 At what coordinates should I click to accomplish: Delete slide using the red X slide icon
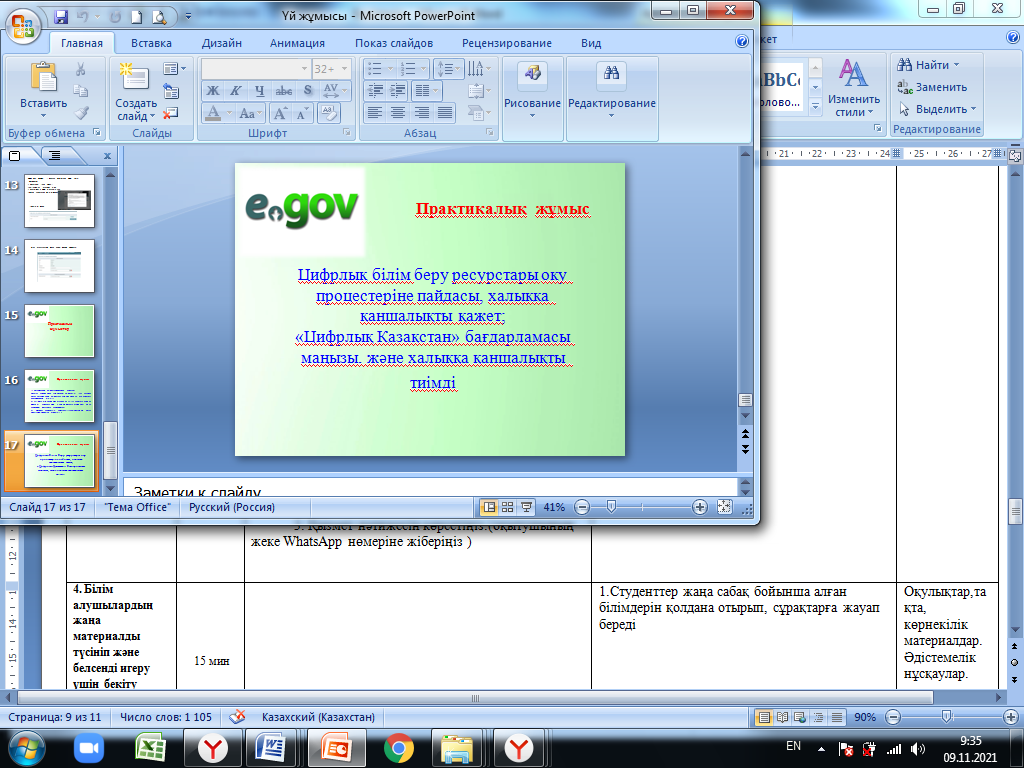[x=171, y=113]
